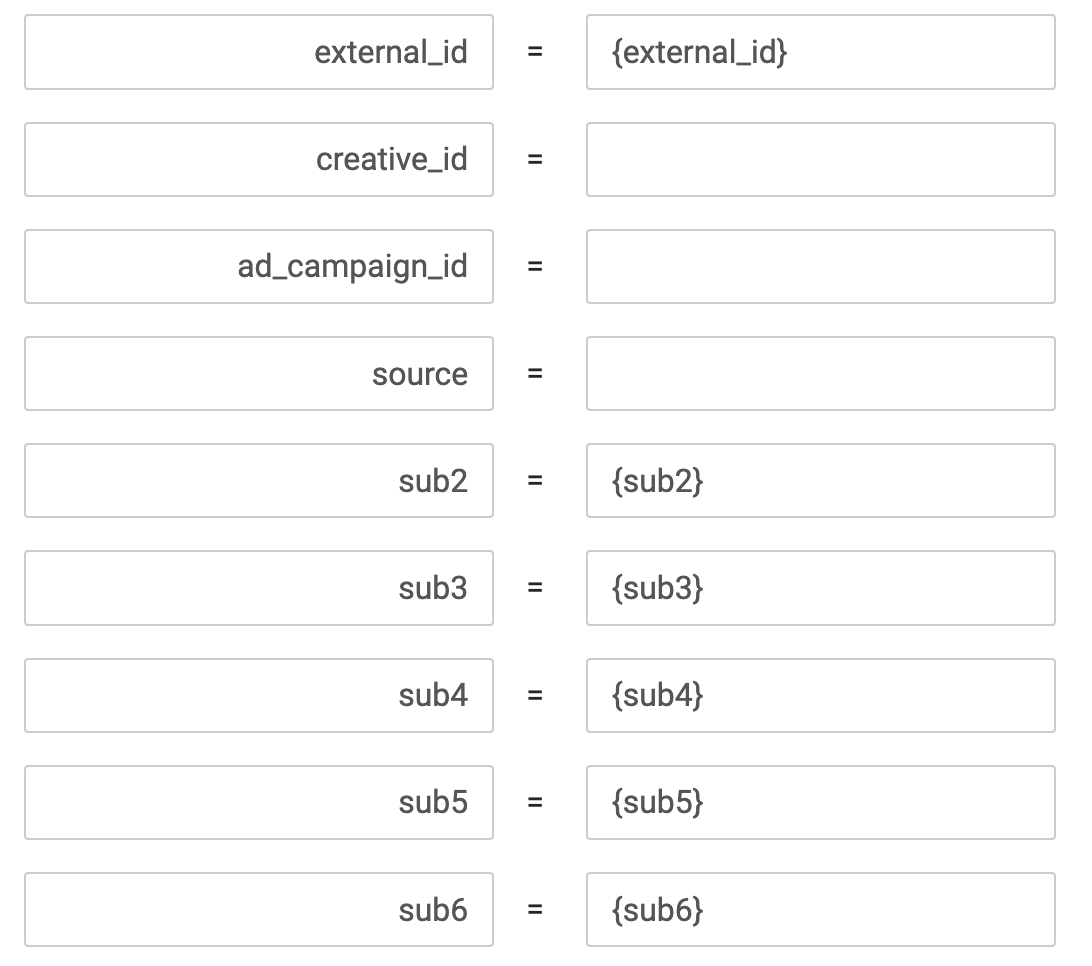Click the empty value field for creative_id
The width and height of the screenshot is (1092, 966).
(820, 159)
